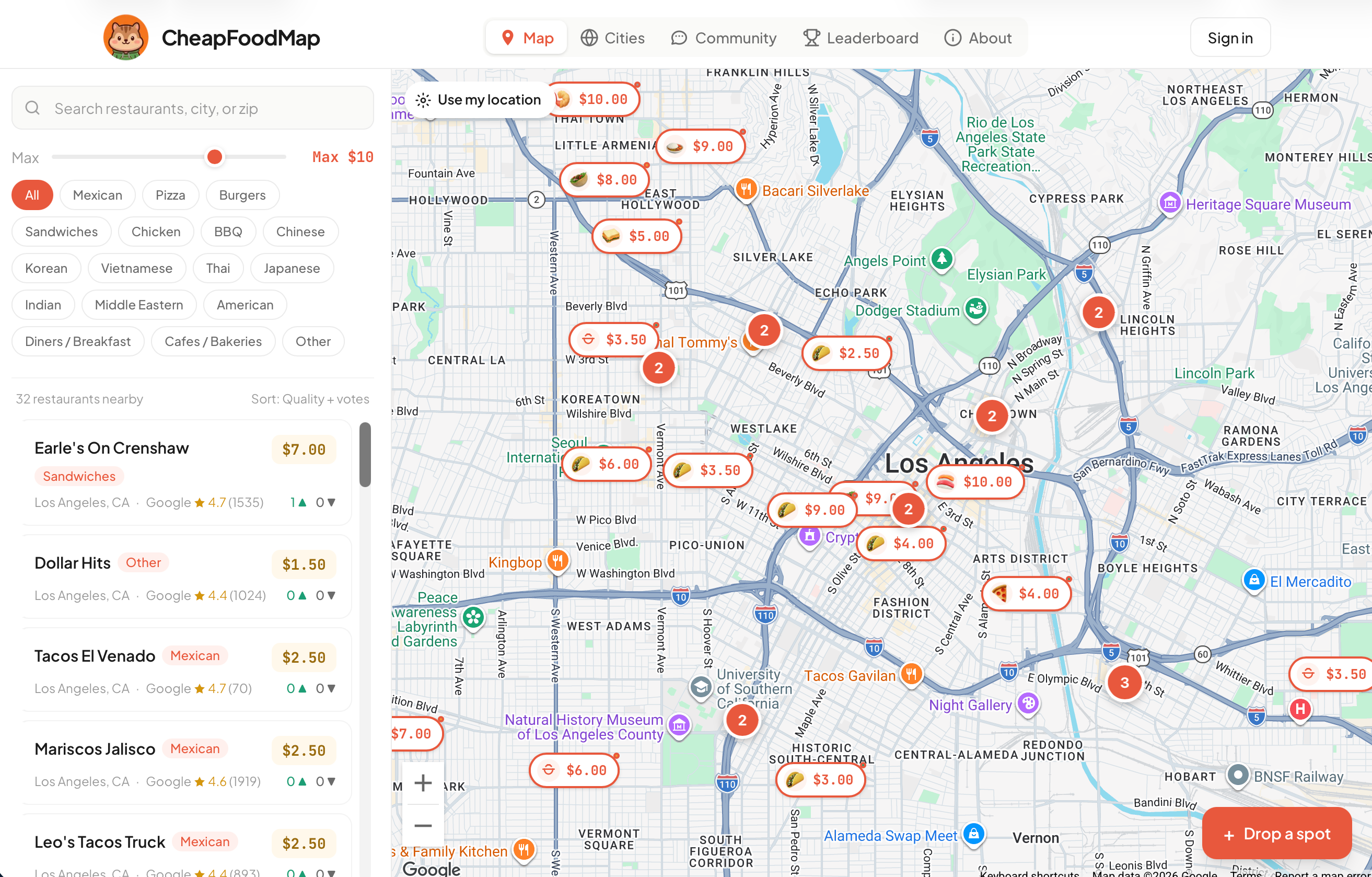Downvote Dollar Hits

[326, 595]
